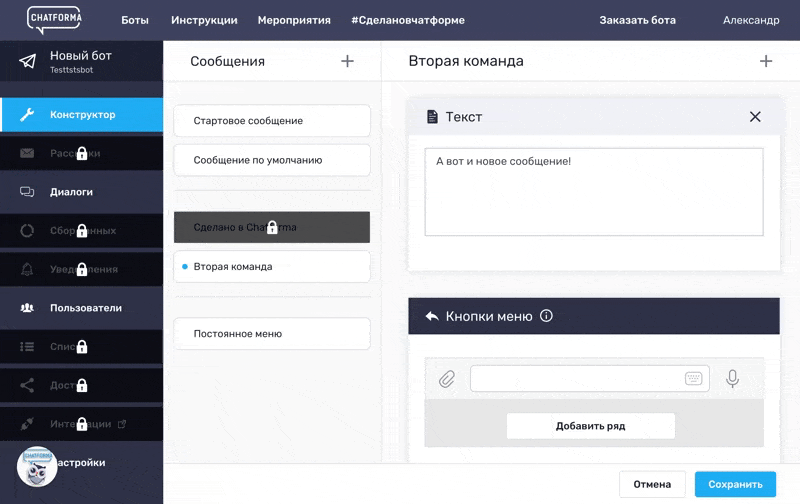The height and width of the screenshot is (504, 800).
Task: Click the Telegram paper plane icon
Action: [x=28, y=61]
